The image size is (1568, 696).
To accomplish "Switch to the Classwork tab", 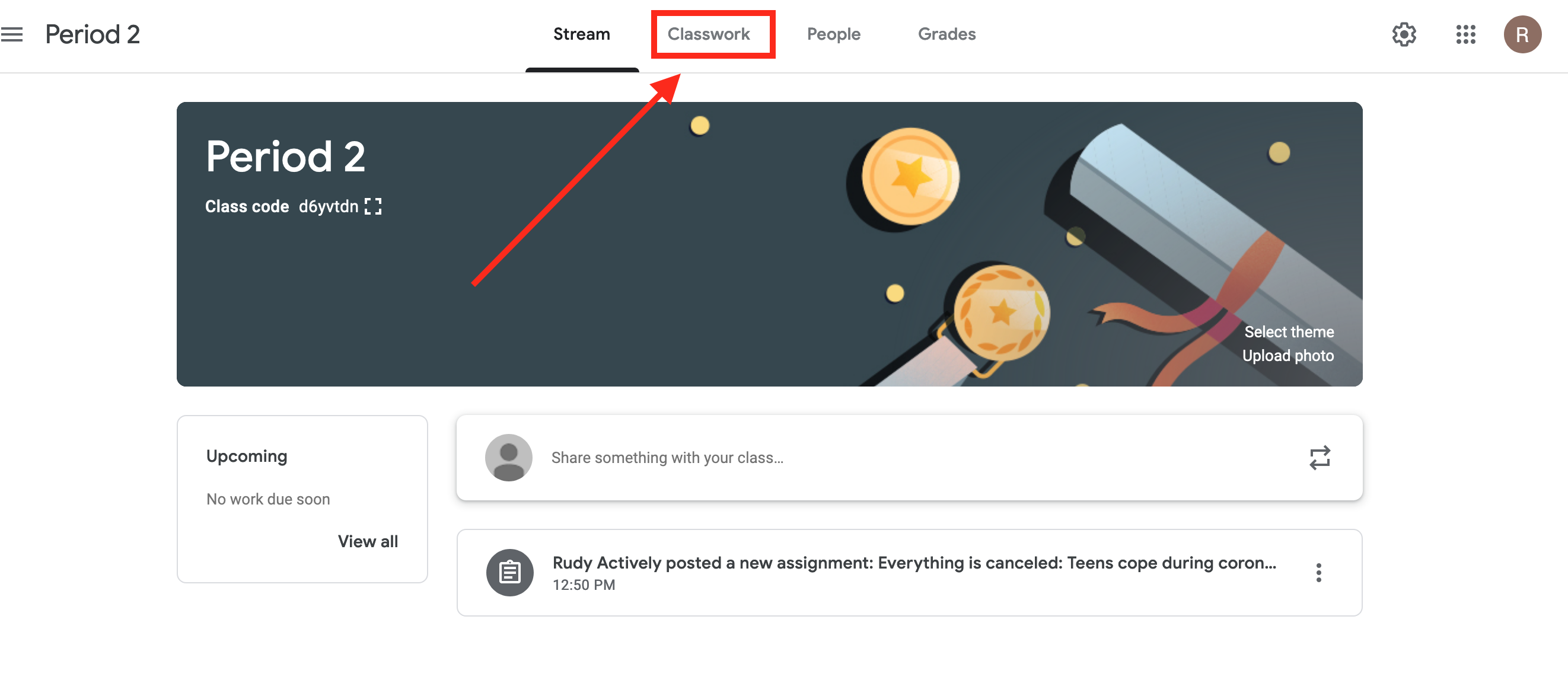I will tap(709, 34).
